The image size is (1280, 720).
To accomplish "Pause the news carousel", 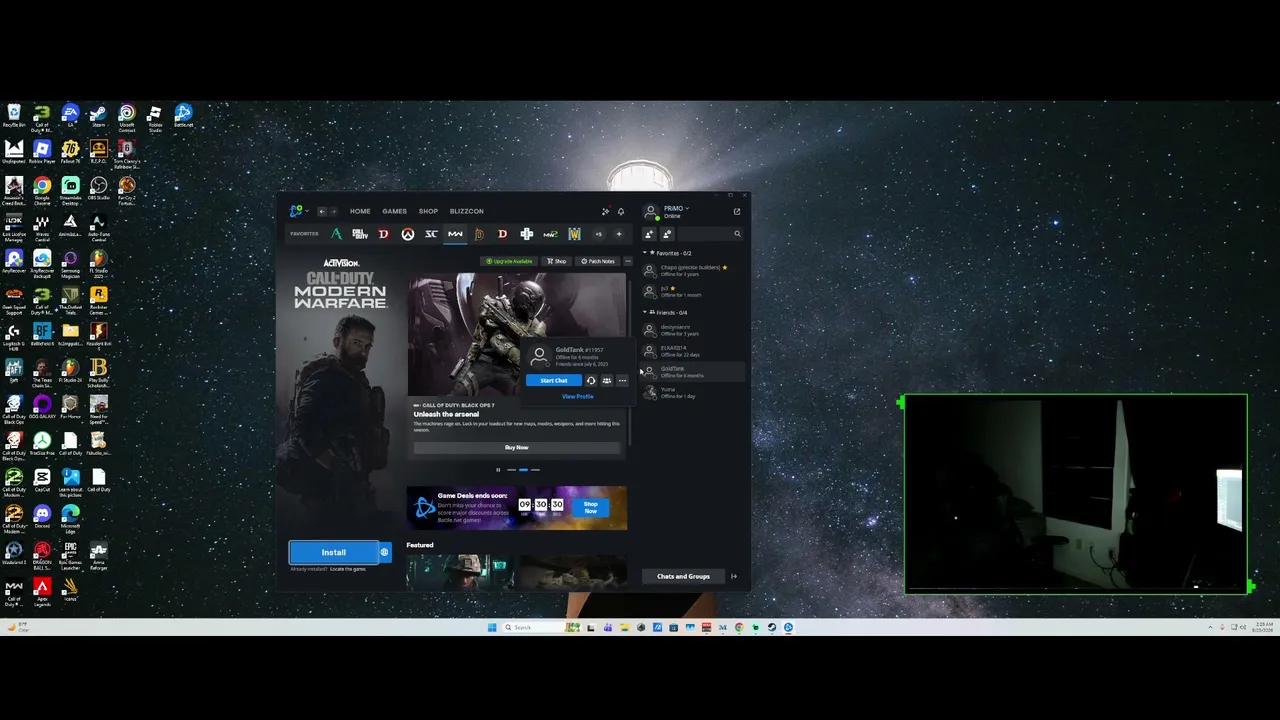I will (498, 469).
